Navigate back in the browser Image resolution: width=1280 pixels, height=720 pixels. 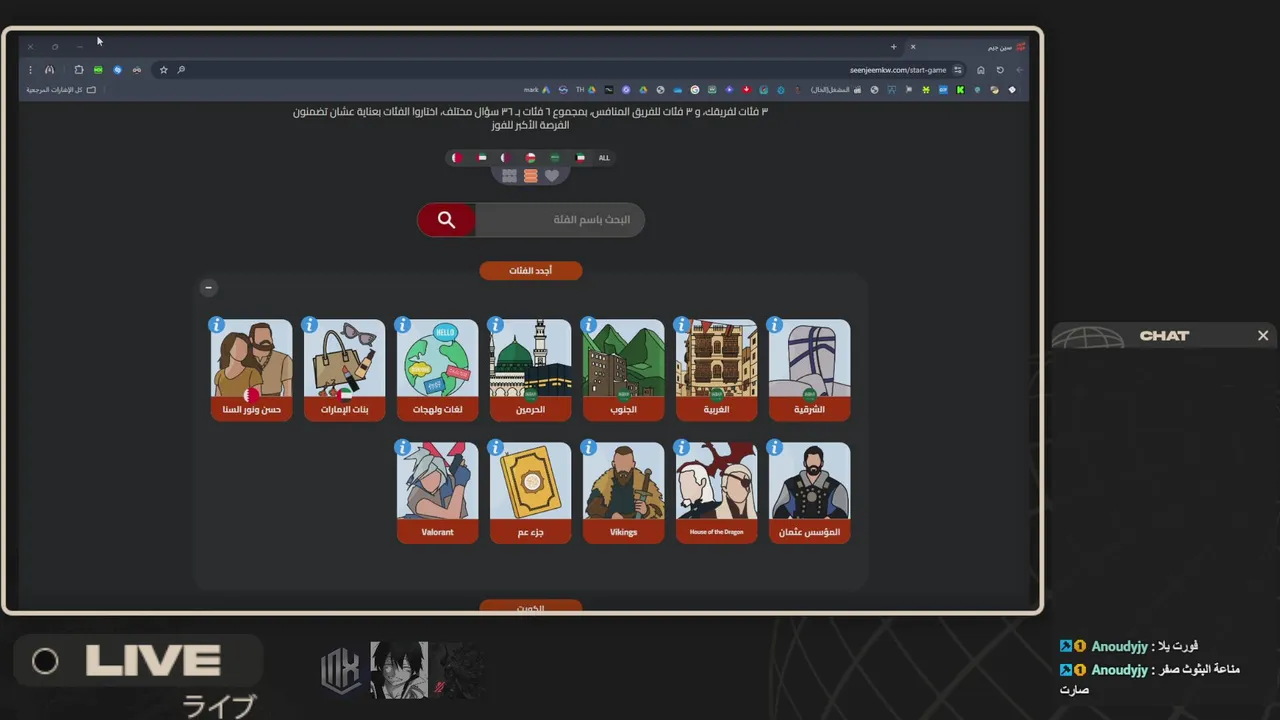click(1019, 70)
